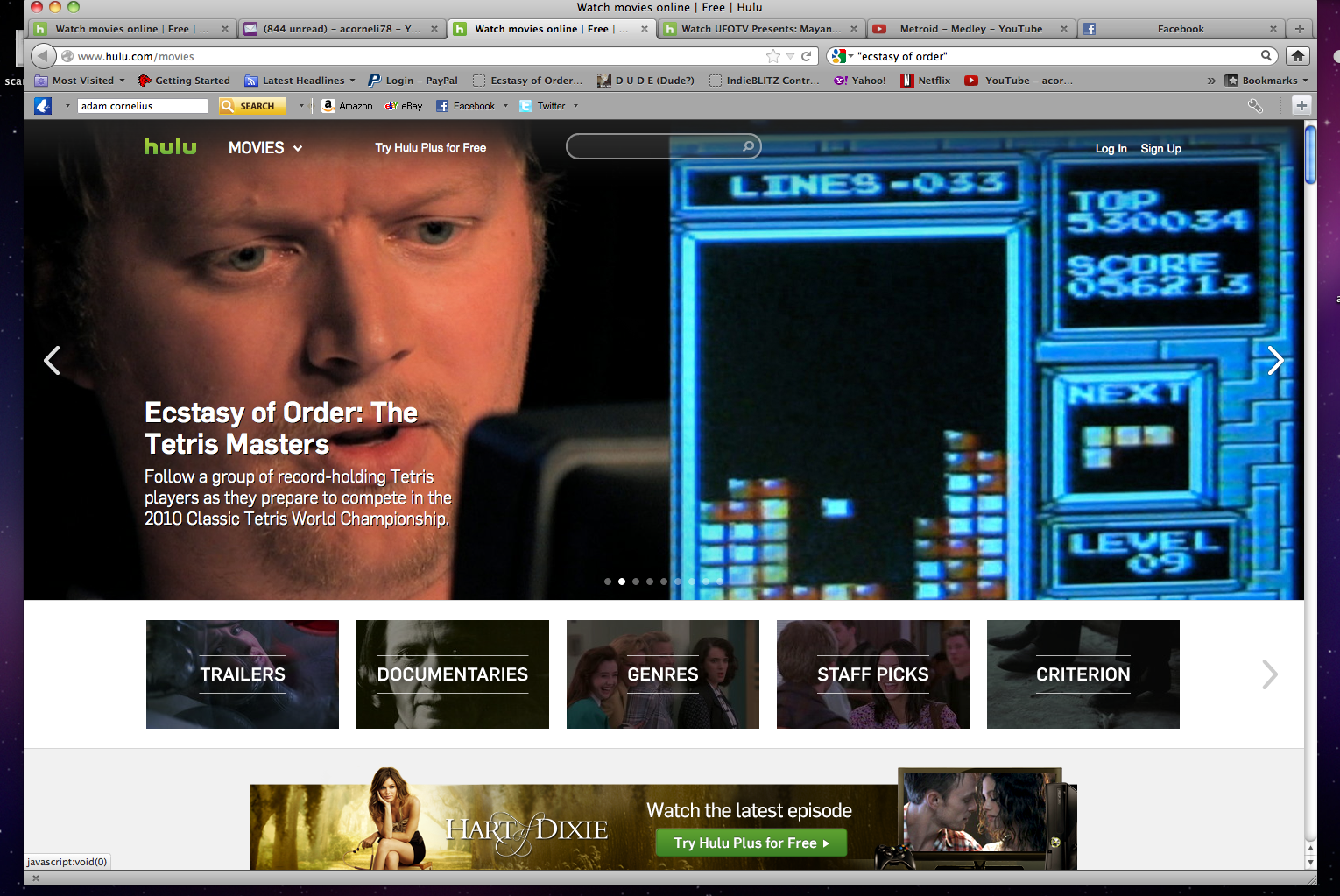Click the toolbar add plus button
Screen dimensions: 1340x896
[x=1301, y=106]
